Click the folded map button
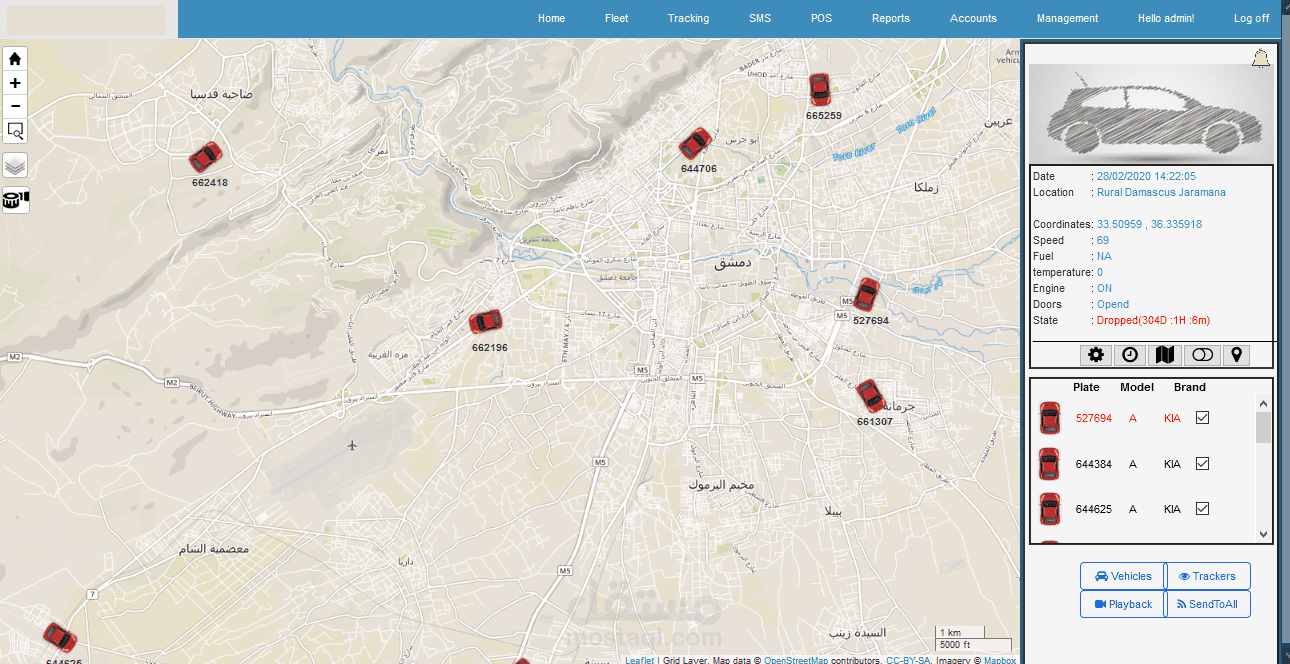Screen dimensions: 1290x664 coord(1164,355)
